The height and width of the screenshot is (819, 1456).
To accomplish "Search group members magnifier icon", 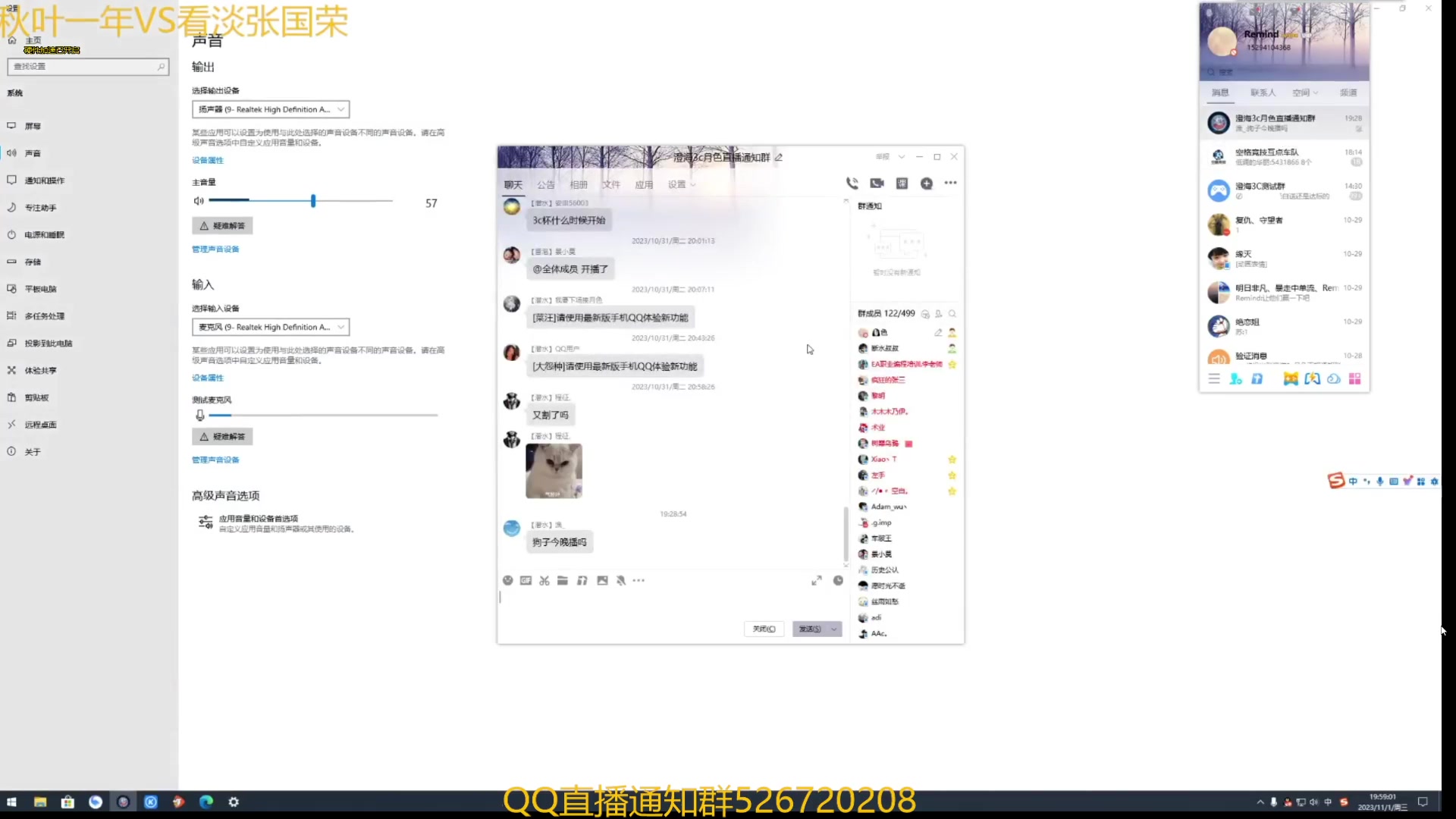I will (x=952, y=313).
